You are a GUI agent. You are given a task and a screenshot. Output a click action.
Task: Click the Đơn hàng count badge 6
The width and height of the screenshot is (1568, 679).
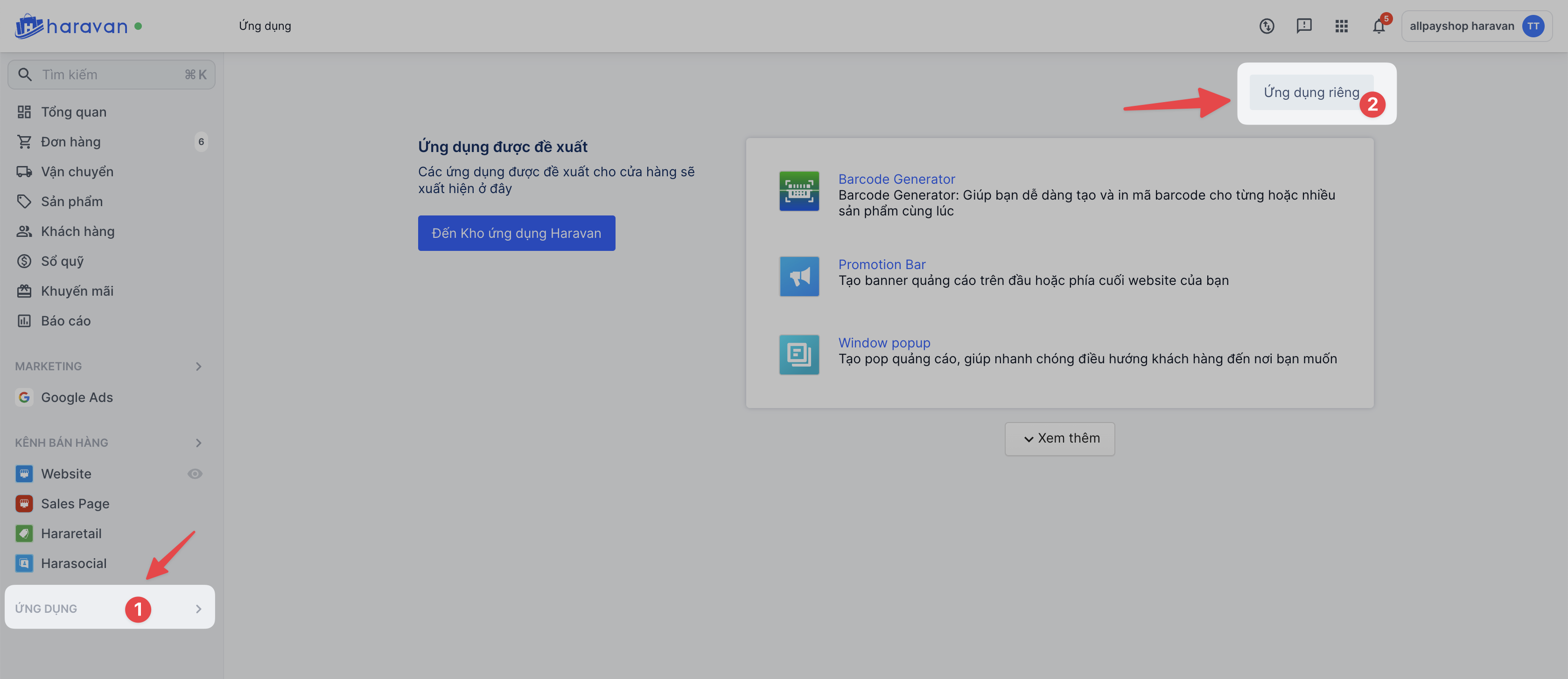[201, 142]
